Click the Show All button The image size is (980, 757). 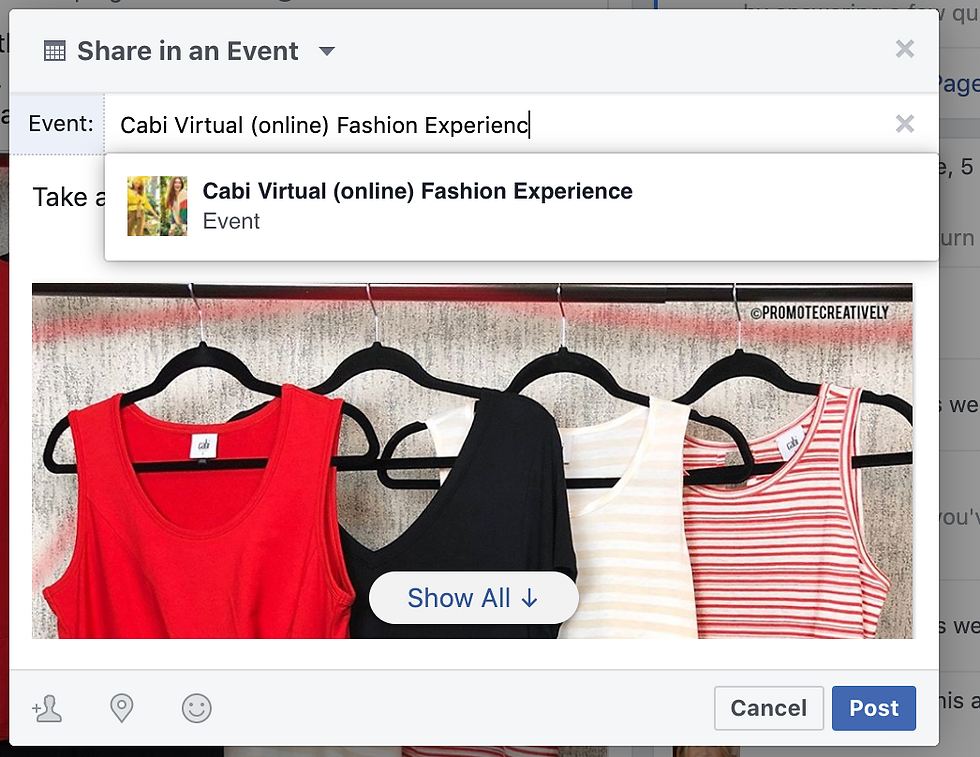coord(473,598)
